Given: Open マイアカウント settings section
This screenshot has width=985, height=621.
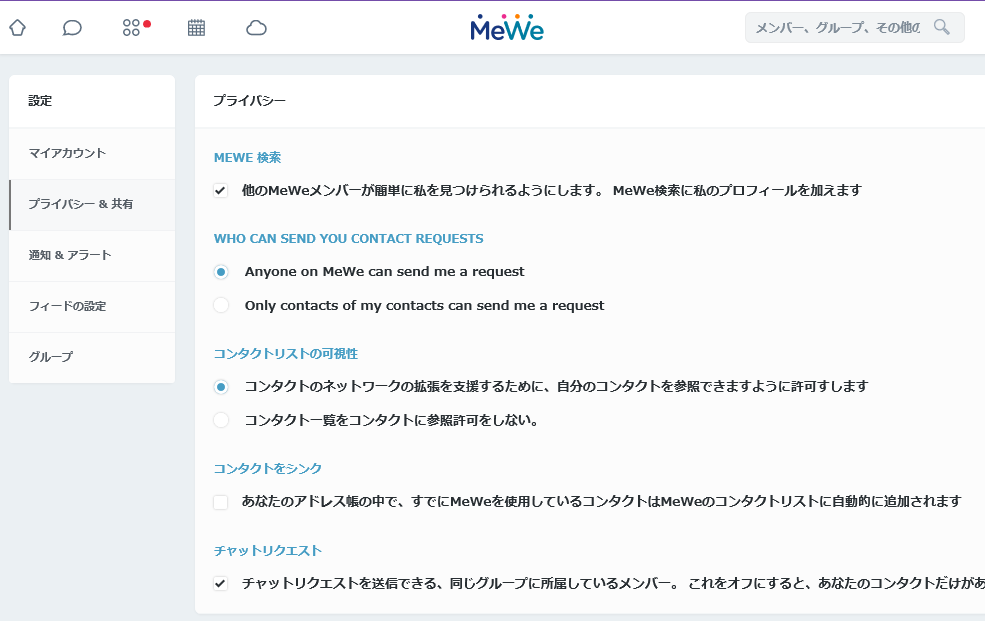Looking at the screenshot, I should 92,153.
